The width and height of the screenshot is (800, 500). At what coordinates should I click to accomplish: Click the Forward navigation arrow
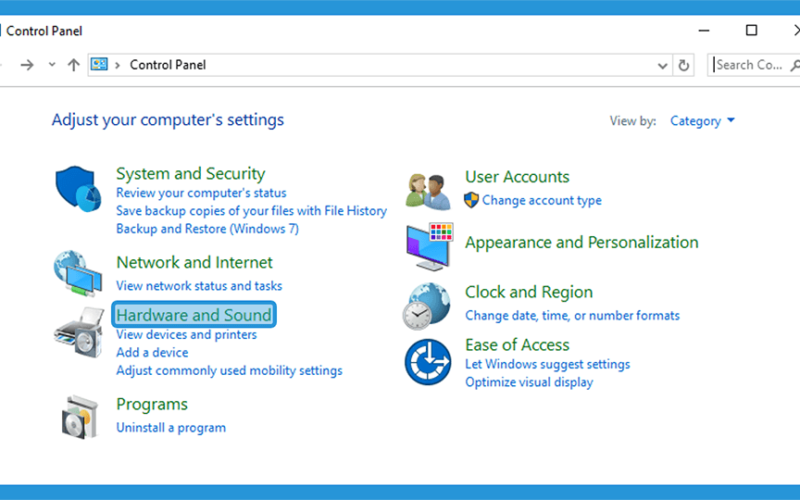coord(27,65)
